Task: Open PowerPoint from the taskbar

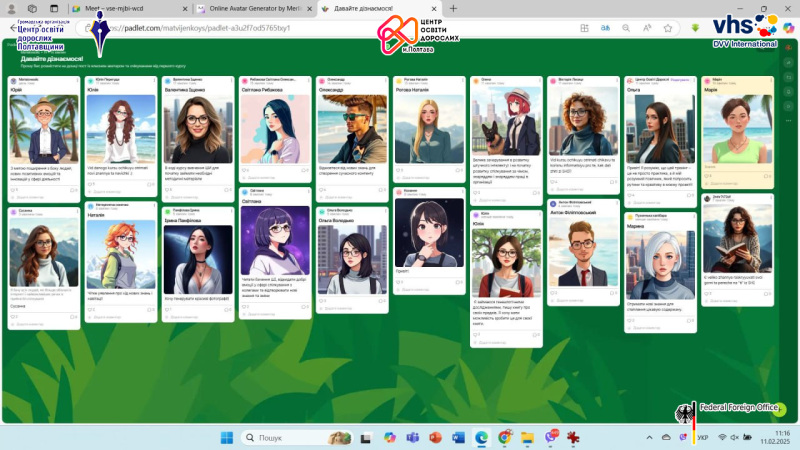Action: tap(435, 438)
